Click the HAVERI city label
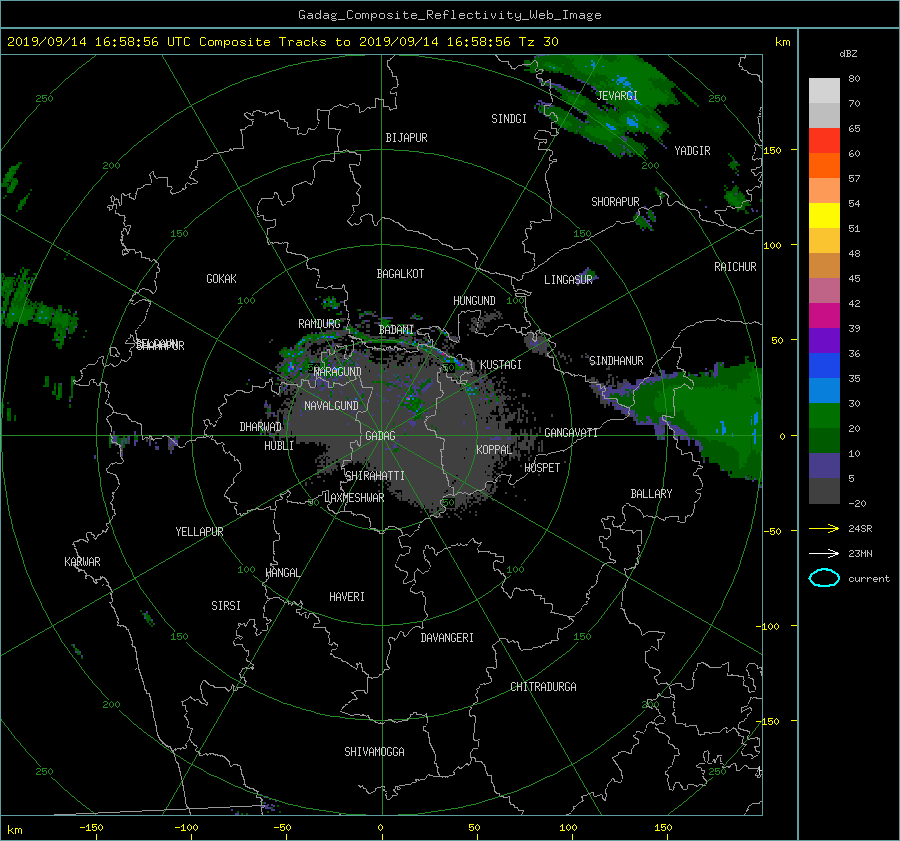This screenshot has width=900, height=841. coord(347,597)
